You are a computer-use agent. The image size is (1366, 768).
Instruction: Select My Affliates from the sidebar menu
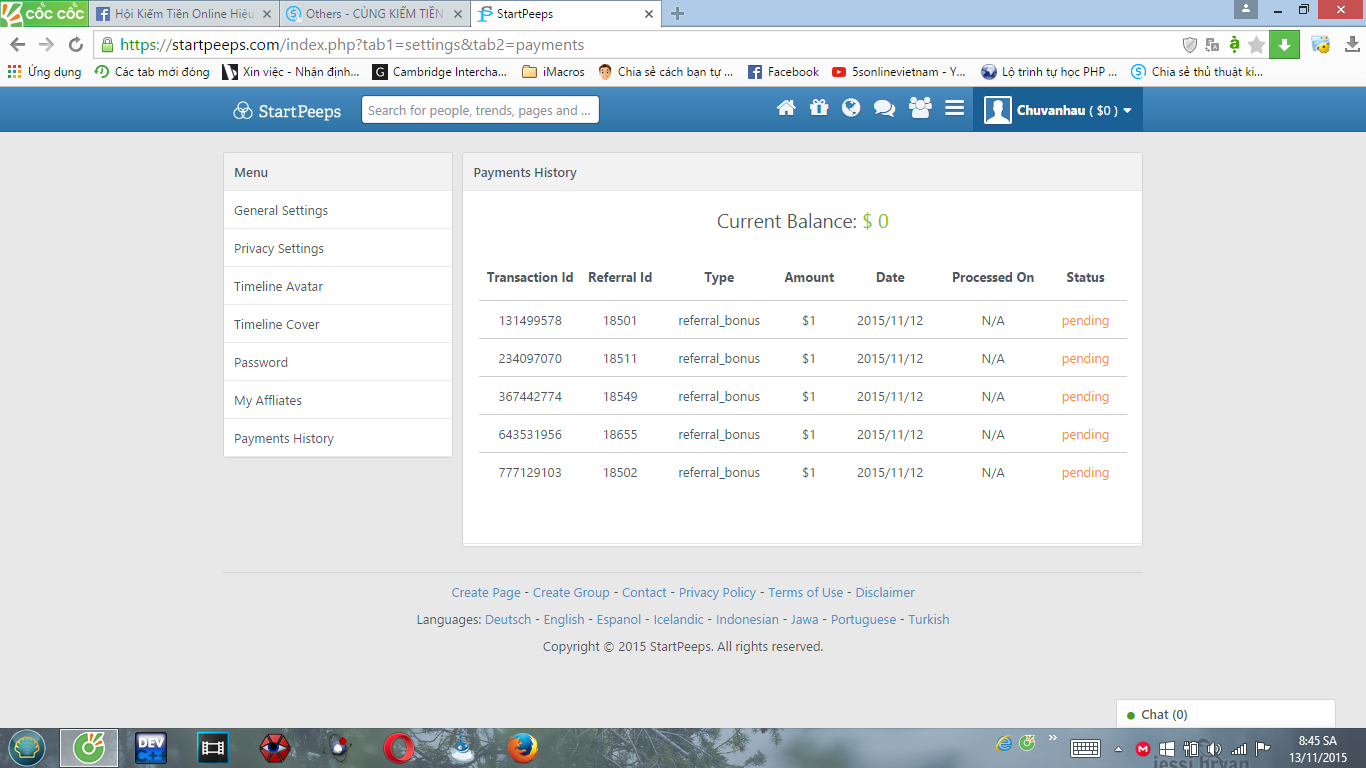point(268,401)
